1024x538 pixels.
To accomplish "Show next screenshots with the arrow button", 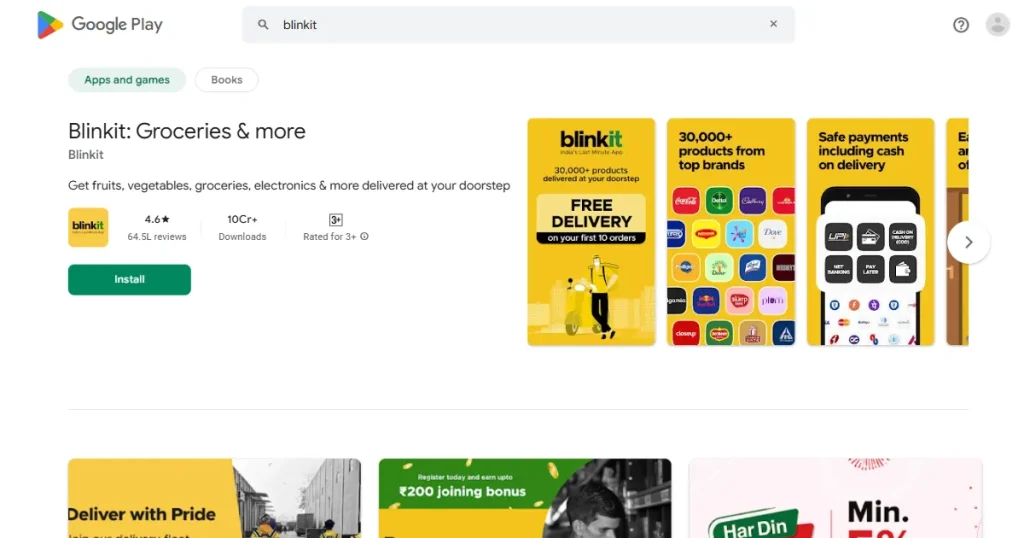I will [x=968, y=242].
